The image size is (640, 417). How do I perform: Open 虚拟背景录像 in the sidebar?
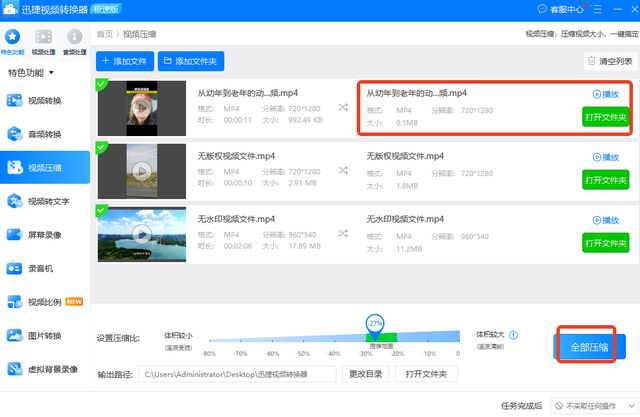point(45,369)
